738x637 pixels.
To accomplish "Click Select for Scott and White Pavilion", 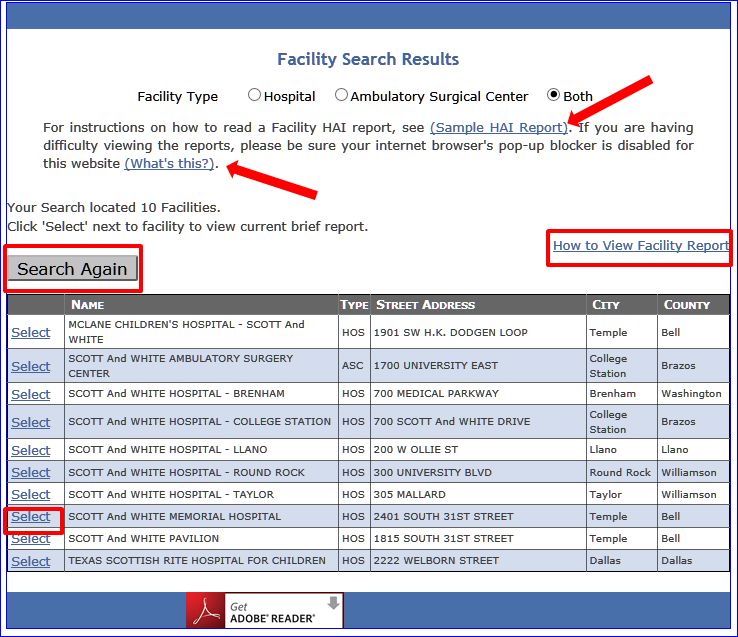I will click(x=31, y=539).
